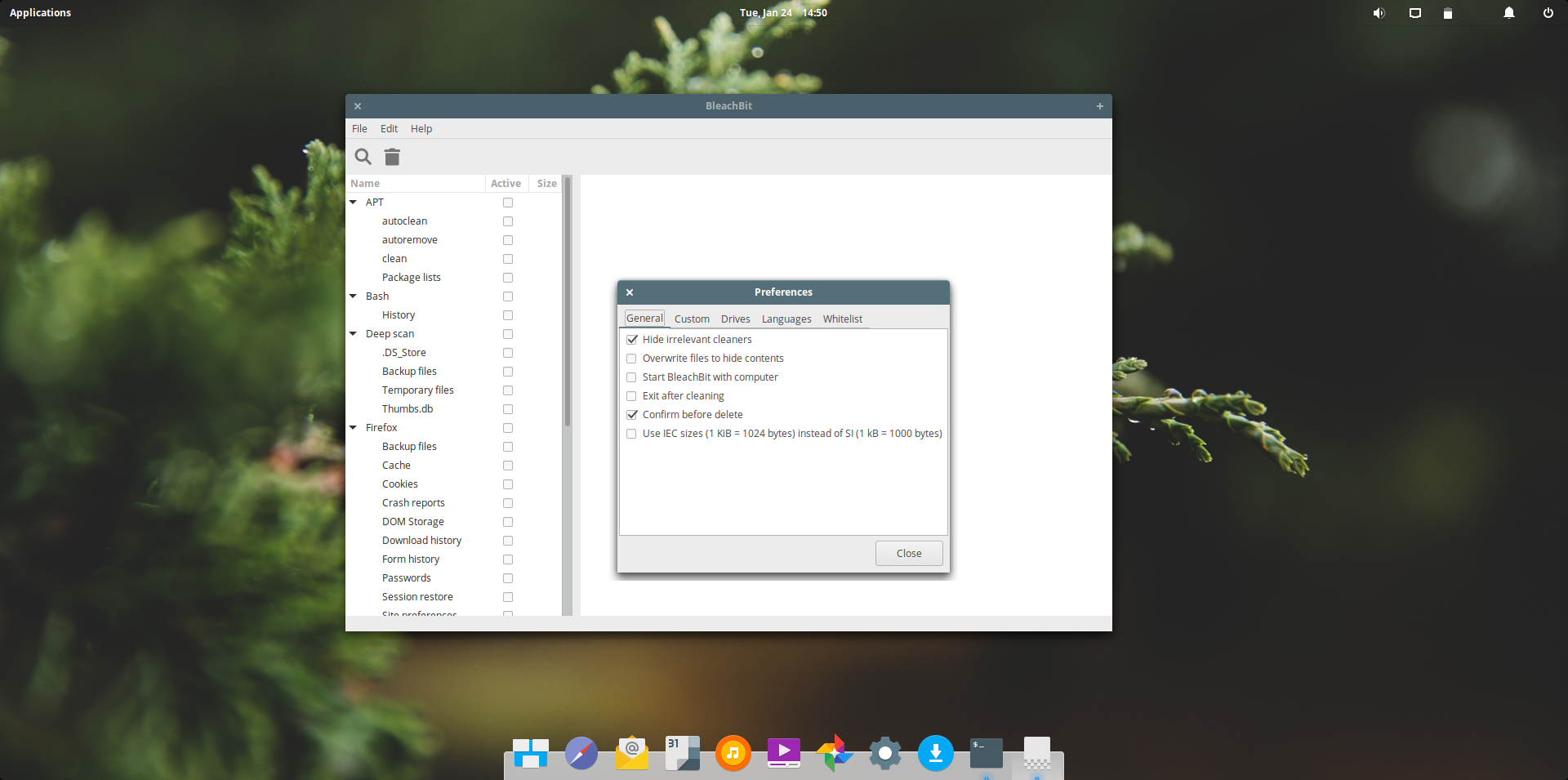Open the File menu

point(359,129)
